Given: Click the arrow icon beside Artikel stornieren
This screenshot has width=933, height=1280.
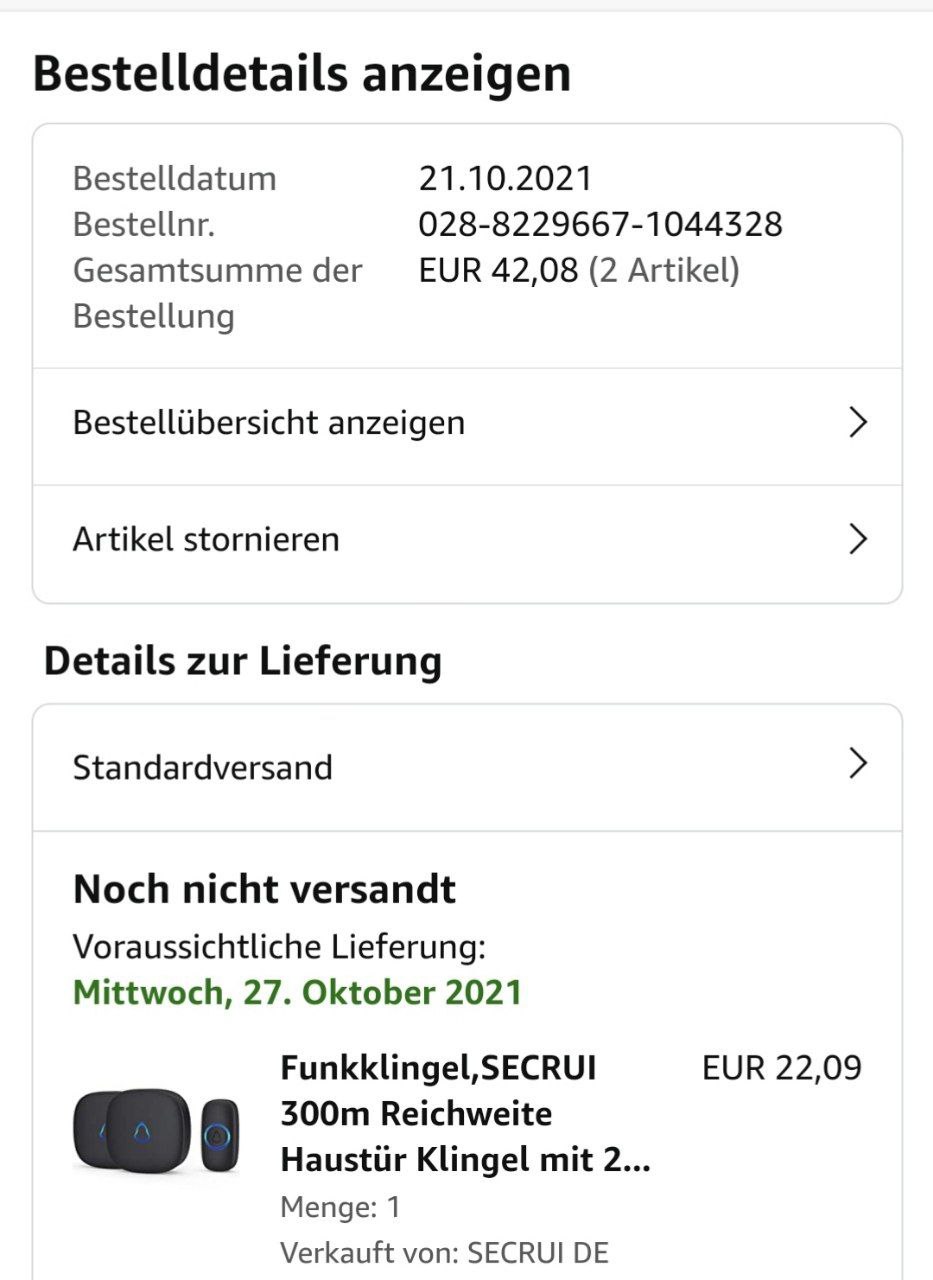Looking at the screenshot, I should [x=857, y=540].
